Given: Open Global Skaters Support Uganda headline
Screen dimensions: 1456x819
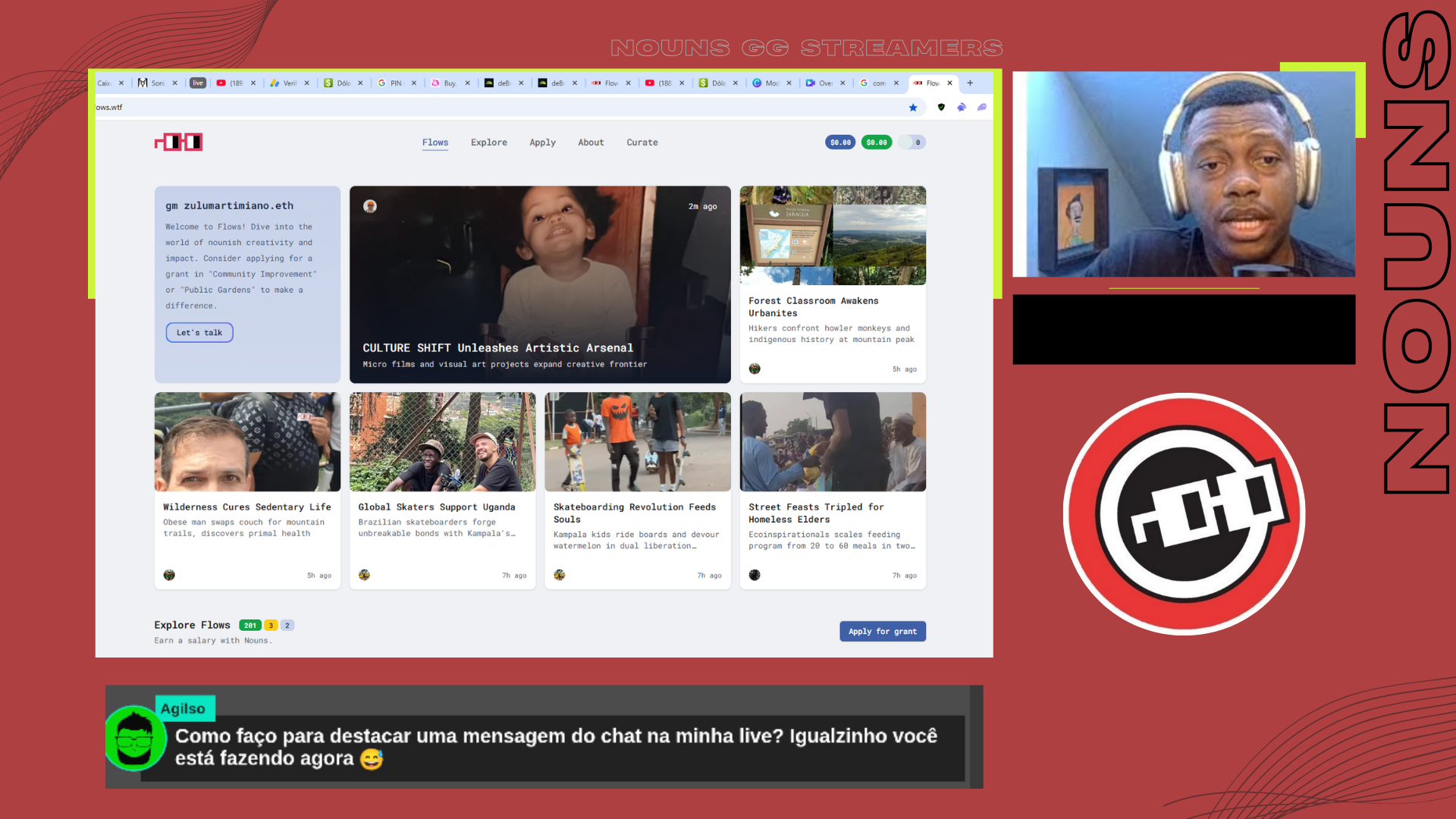Looking at the screenshot, I should click(x=437, y=507).
